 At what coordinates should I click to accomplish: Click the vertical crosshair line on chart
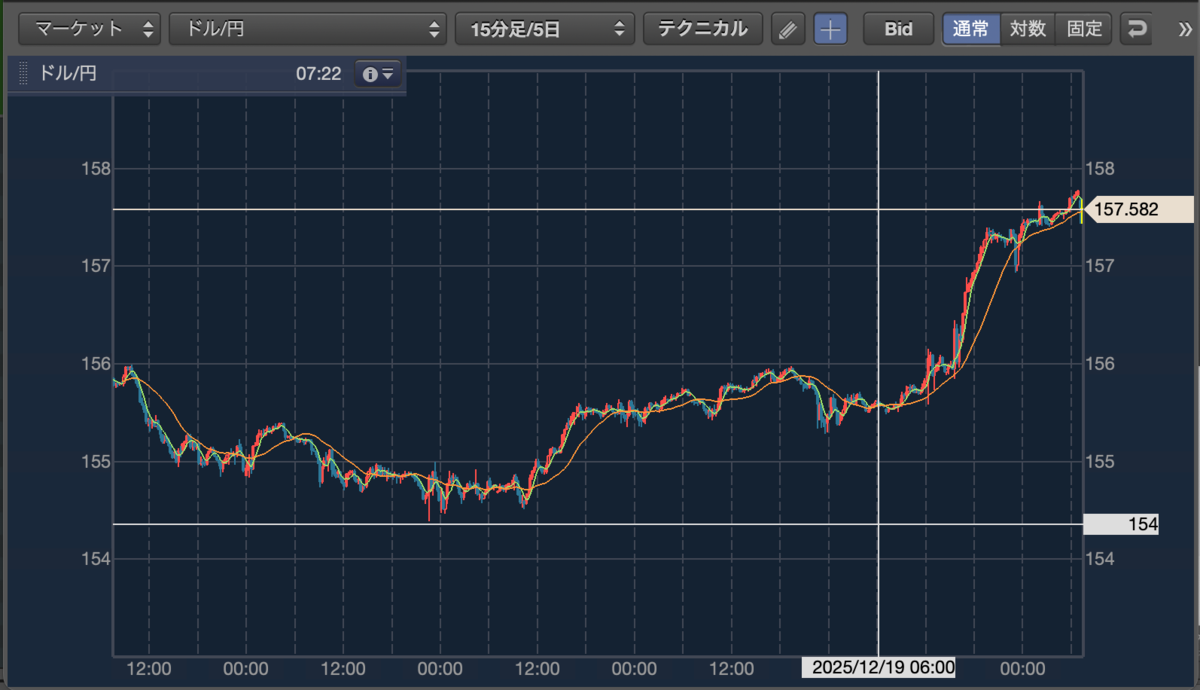click(878, 363)
